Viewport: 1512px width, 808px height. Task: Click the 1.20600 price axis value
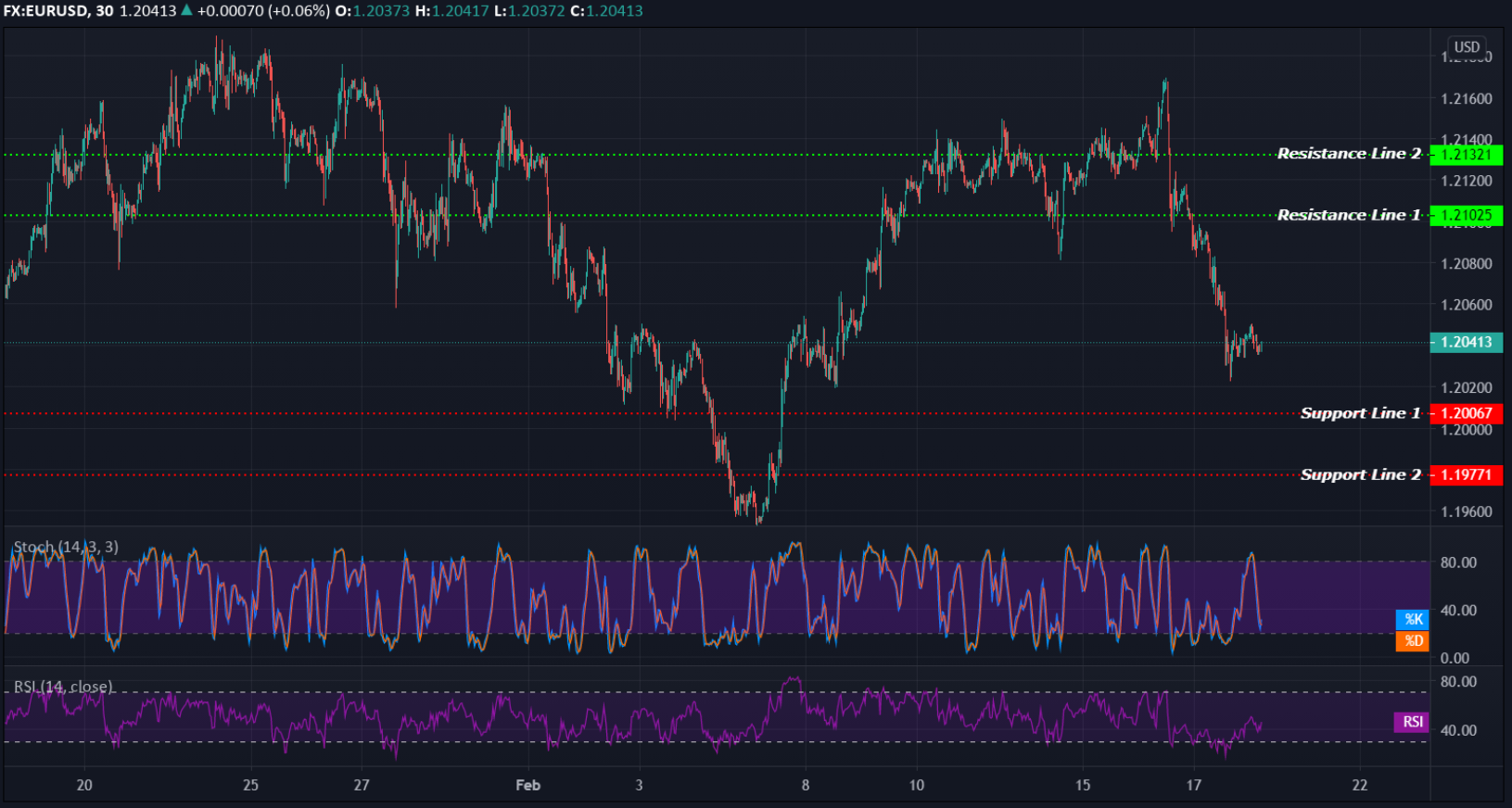pos(1467,305)
